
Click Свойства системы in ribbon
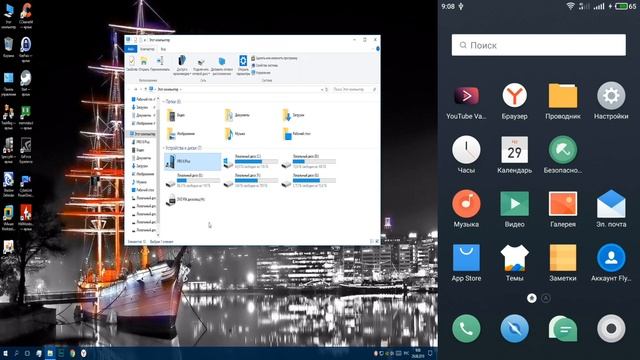point(265,65)
